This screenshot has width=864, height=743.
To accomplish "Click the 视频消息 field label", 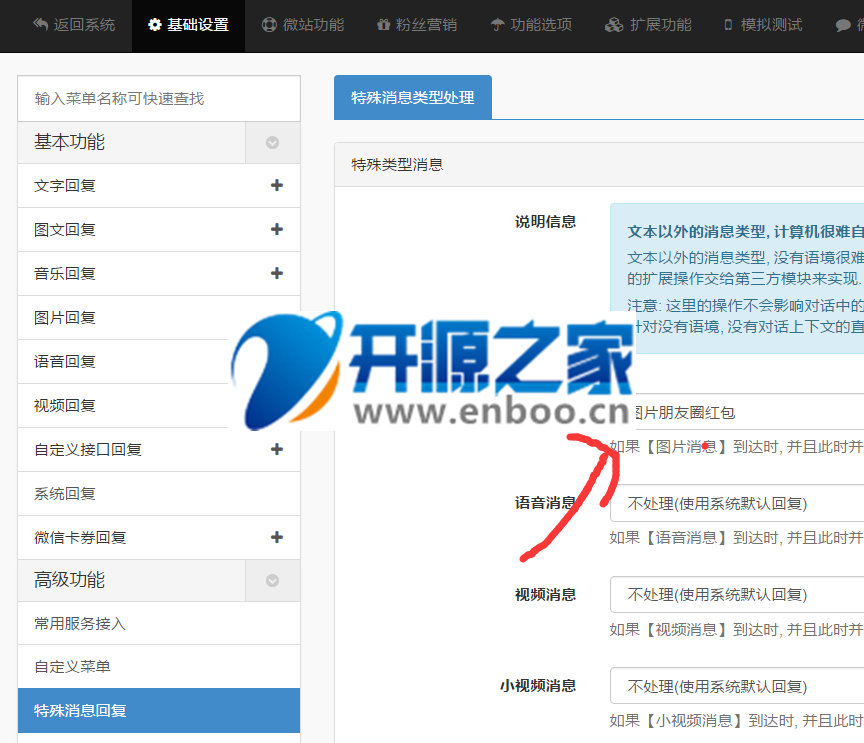I will tap(546, 595).
